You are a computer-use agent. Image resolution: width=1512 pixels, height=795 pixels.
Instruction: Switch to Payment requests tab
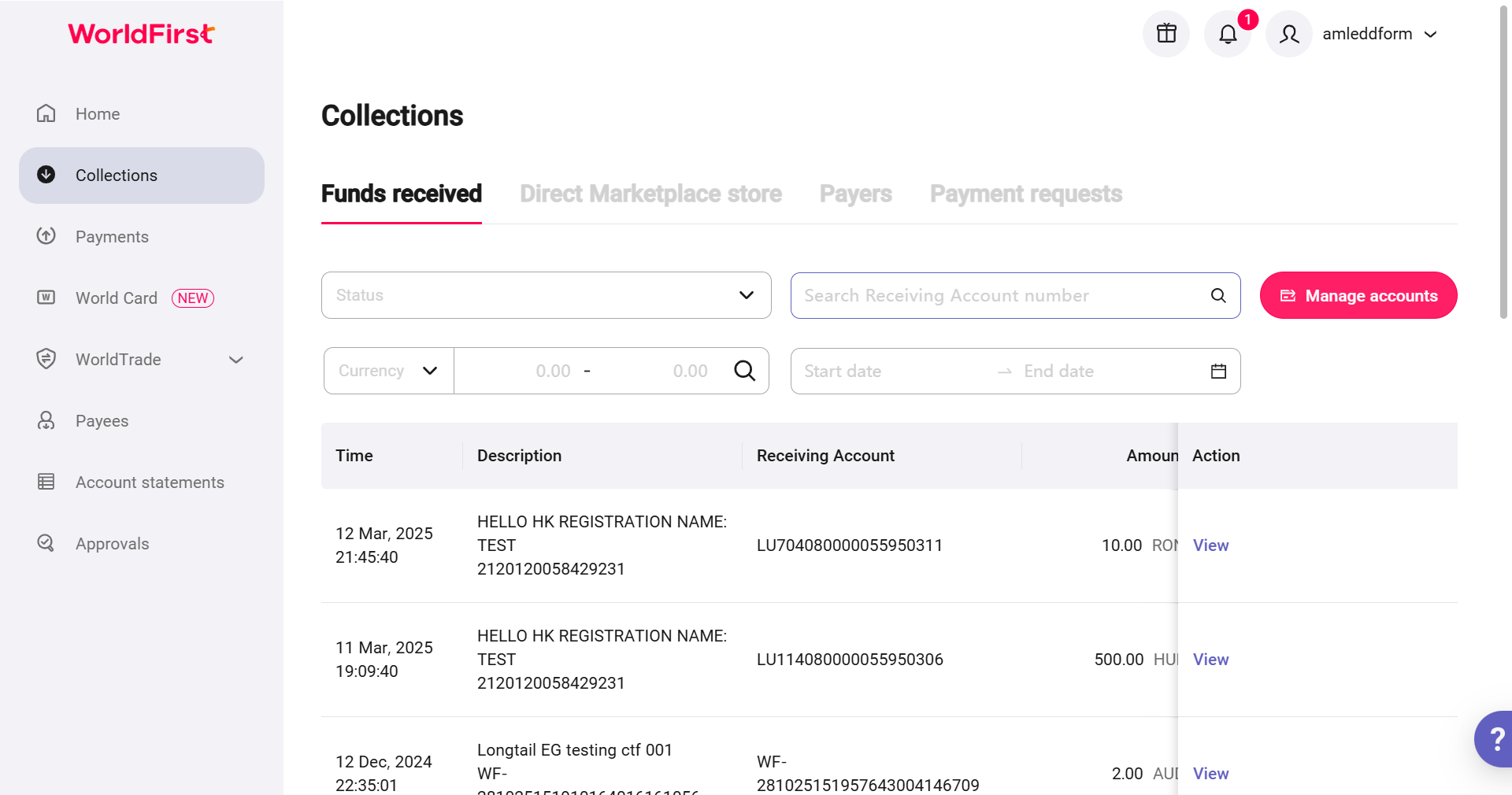click(x=1026, y=194)
